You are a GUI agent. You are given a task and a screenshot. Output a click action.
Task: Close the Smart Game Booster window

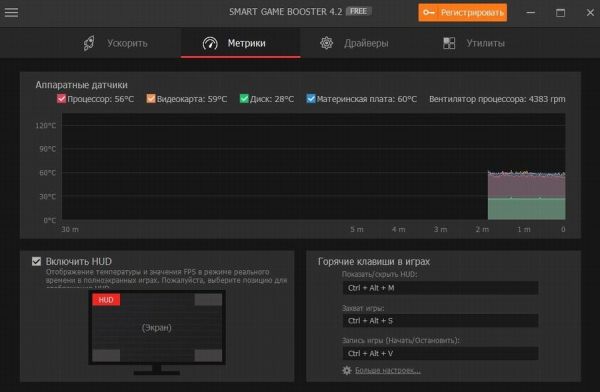coord(590,13)
